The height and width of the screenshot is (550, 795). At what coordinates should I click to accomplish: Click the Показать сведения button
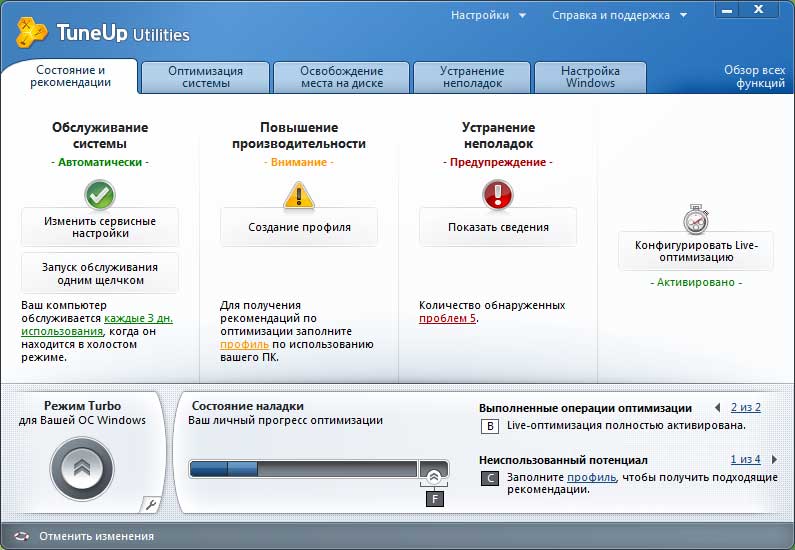point(497,227)
